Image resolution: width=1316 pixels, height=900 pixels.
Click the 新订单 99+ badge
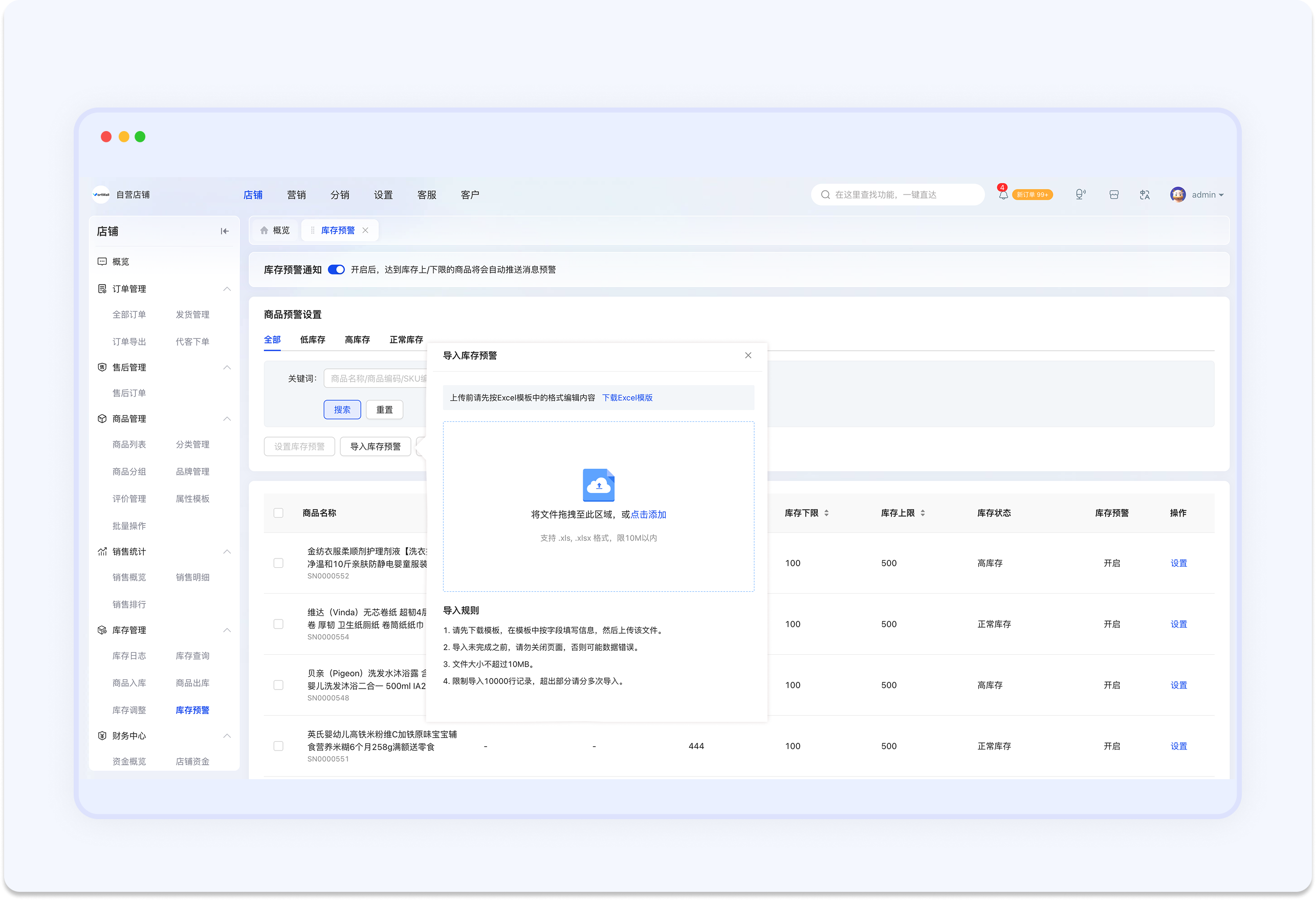tap(1033, 195)
